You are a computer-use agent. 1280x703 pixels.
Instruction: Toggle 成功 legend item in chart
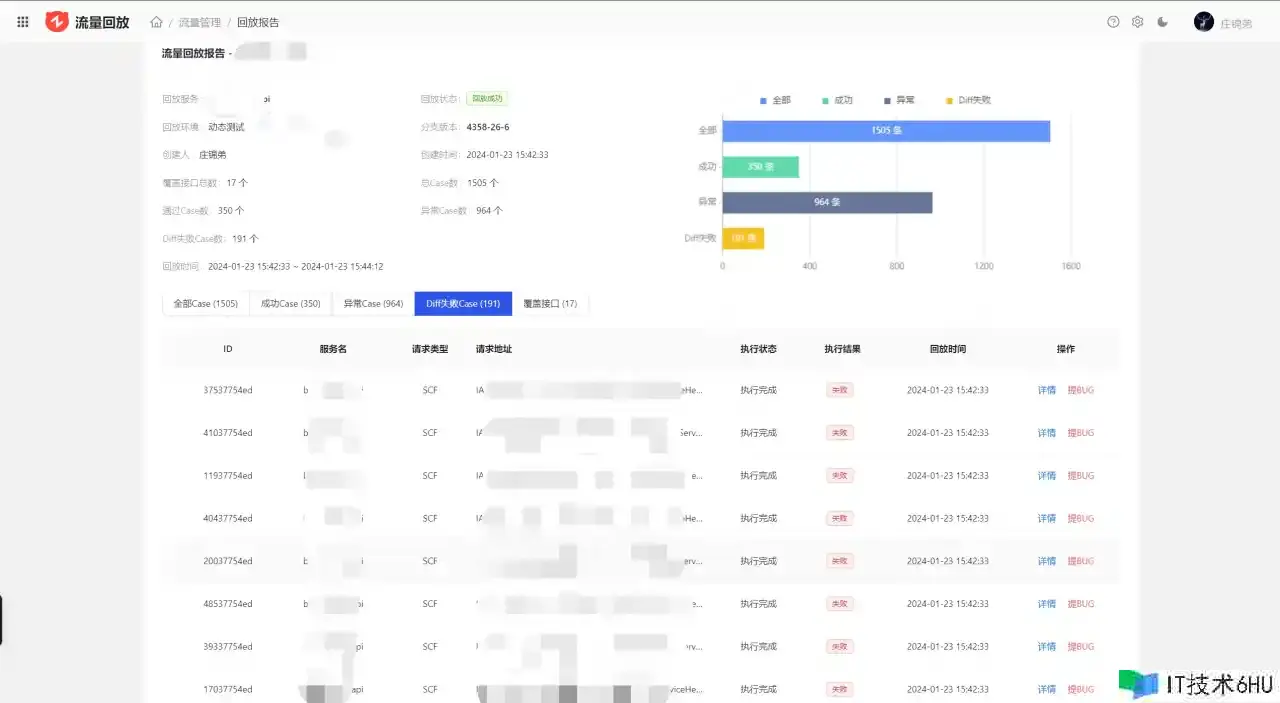[837, 100]
